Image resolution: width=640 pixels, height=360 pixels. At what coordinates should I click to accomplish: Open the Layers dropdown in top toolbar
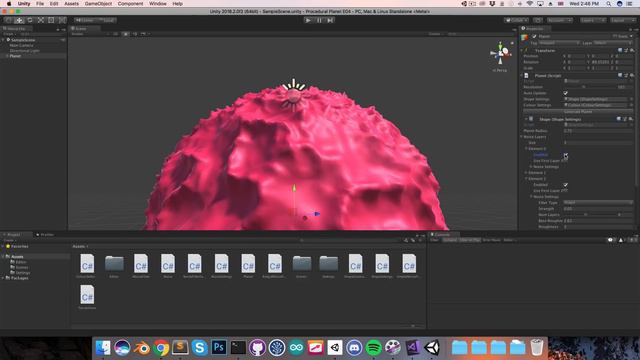pyautogui.click(x=593, y=20)
